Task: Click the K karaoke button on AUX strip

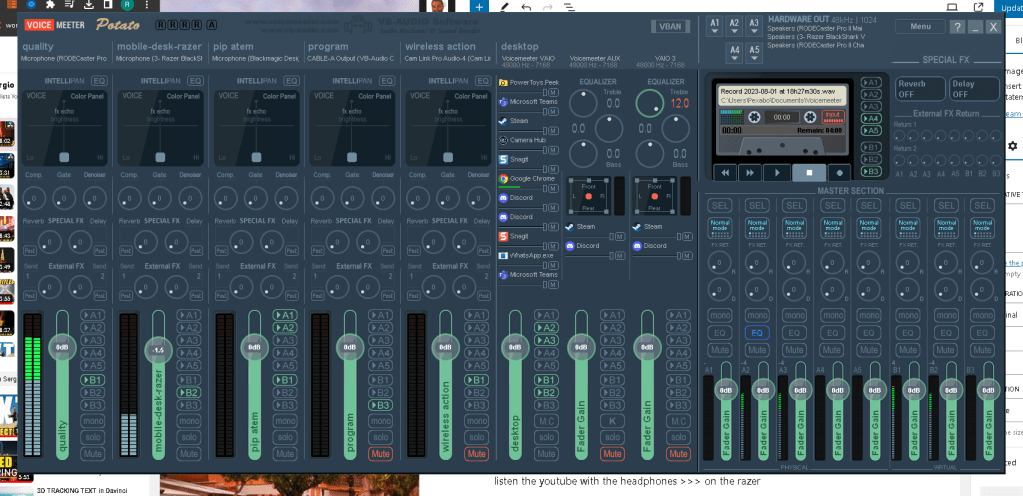Action: pyautogui.click(x=612, y=421)
